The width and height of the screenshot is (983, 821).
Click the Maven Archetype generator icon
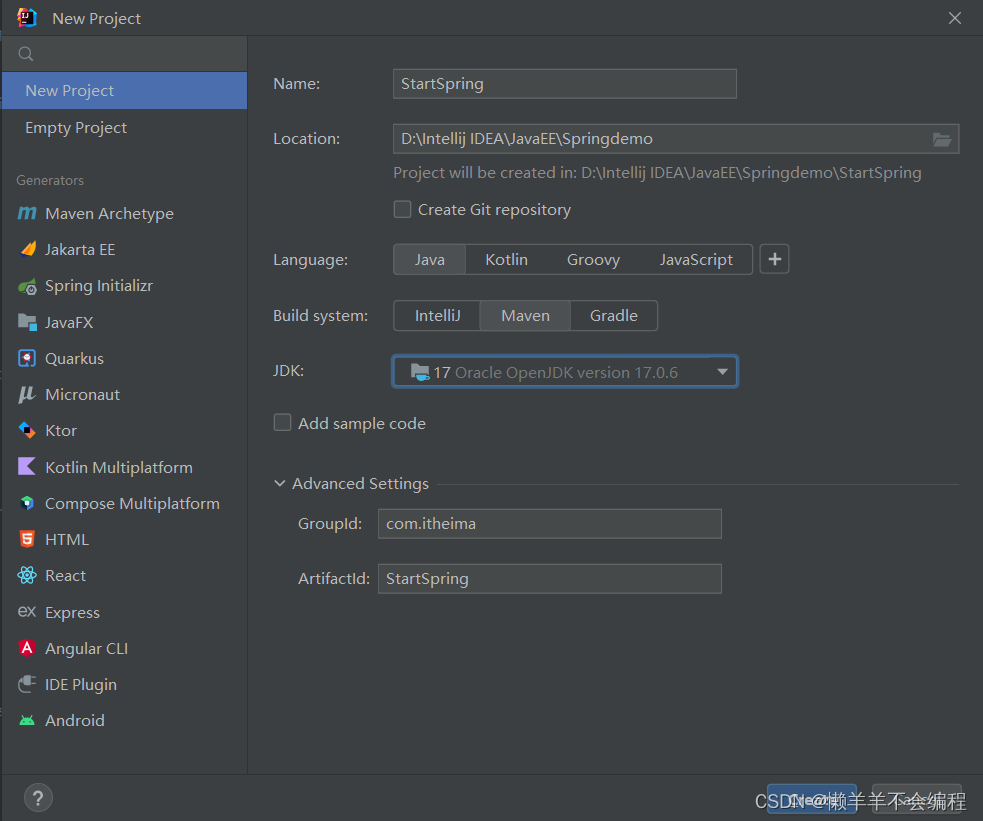[x=27, y=213]
